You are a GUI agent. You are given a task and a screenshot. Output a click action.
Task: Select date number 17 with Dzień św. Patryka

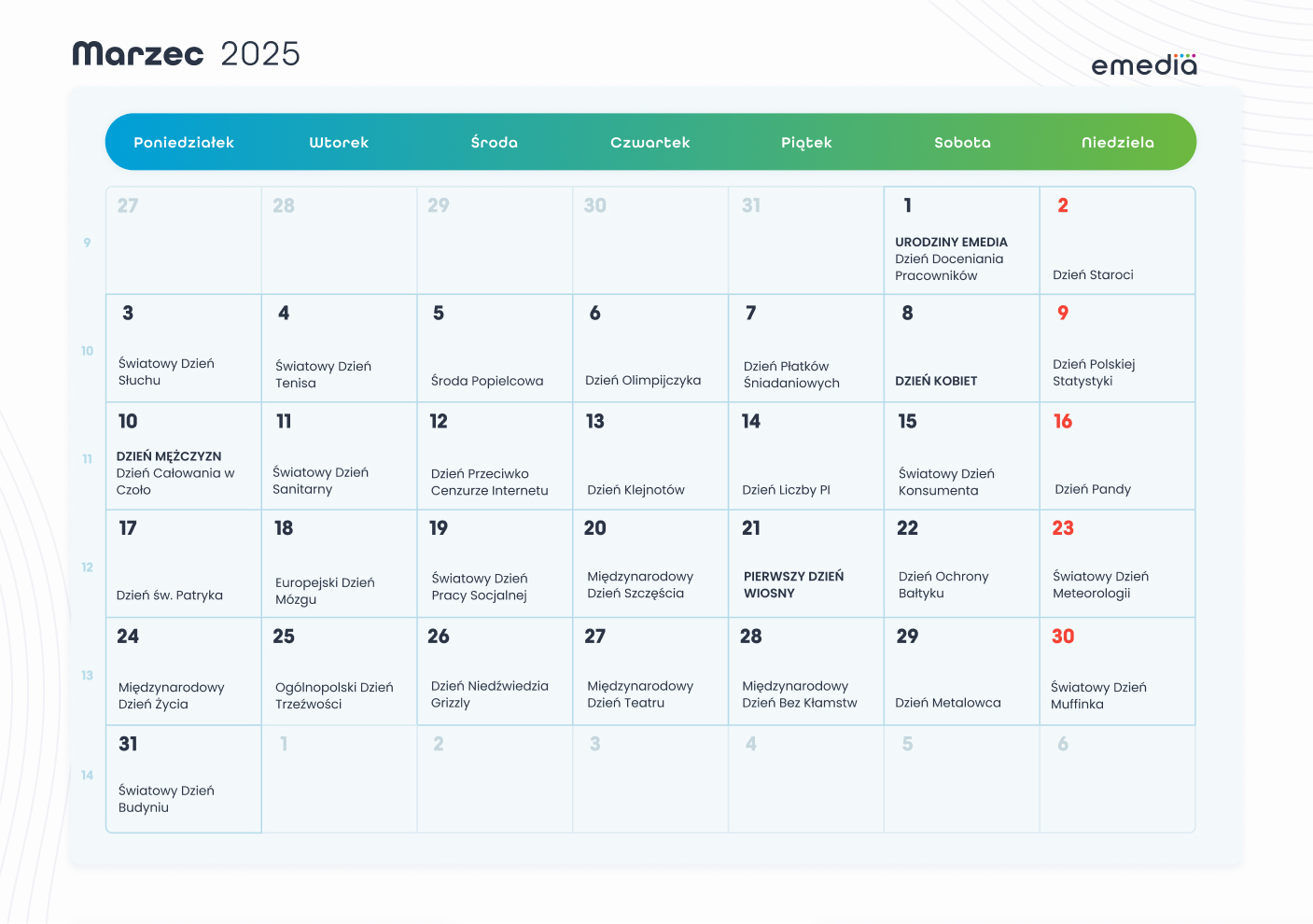[128, 528]
